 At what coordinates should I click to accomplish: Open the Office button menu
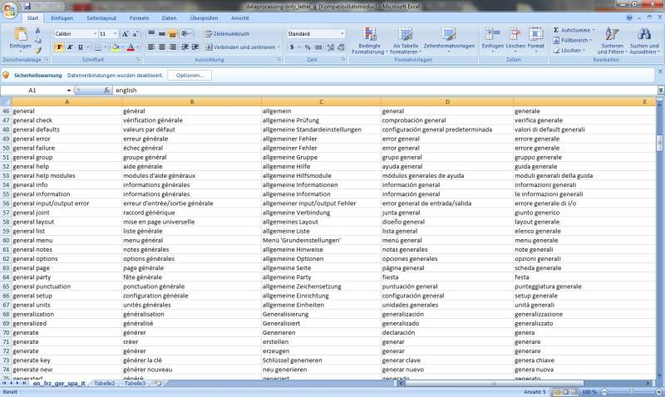pyautogui.click(x=9, y=10)
